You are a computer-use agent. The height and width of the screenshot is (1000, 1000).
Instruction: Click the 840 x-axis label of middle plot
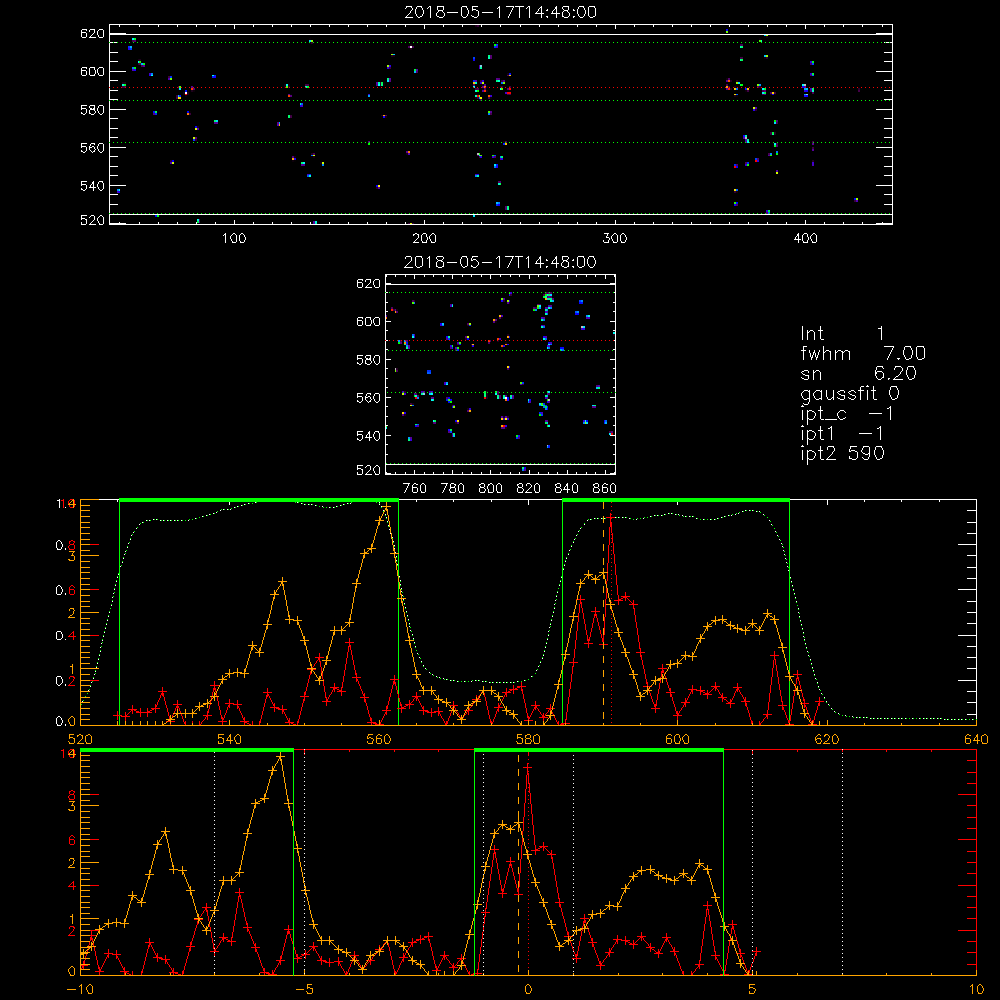(x=566, y=489)
